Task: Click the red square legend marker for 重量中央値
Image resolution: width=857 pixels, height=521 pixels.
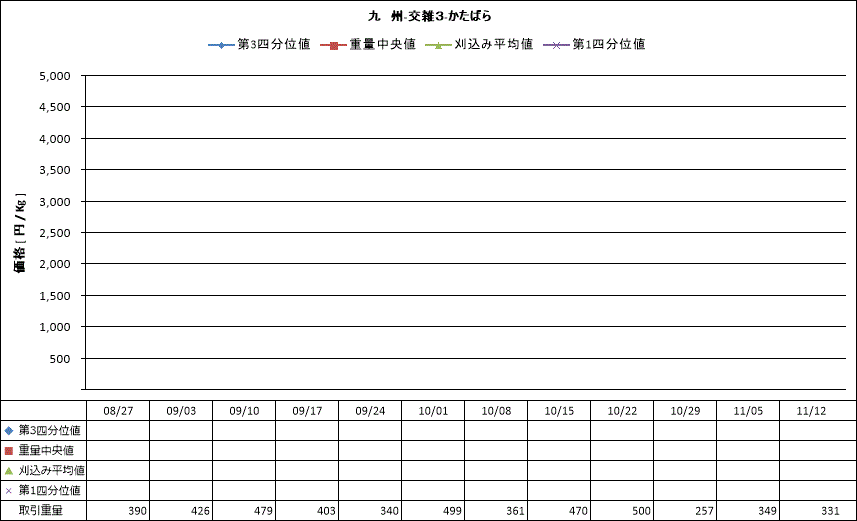Action: [x=334, y=45]
